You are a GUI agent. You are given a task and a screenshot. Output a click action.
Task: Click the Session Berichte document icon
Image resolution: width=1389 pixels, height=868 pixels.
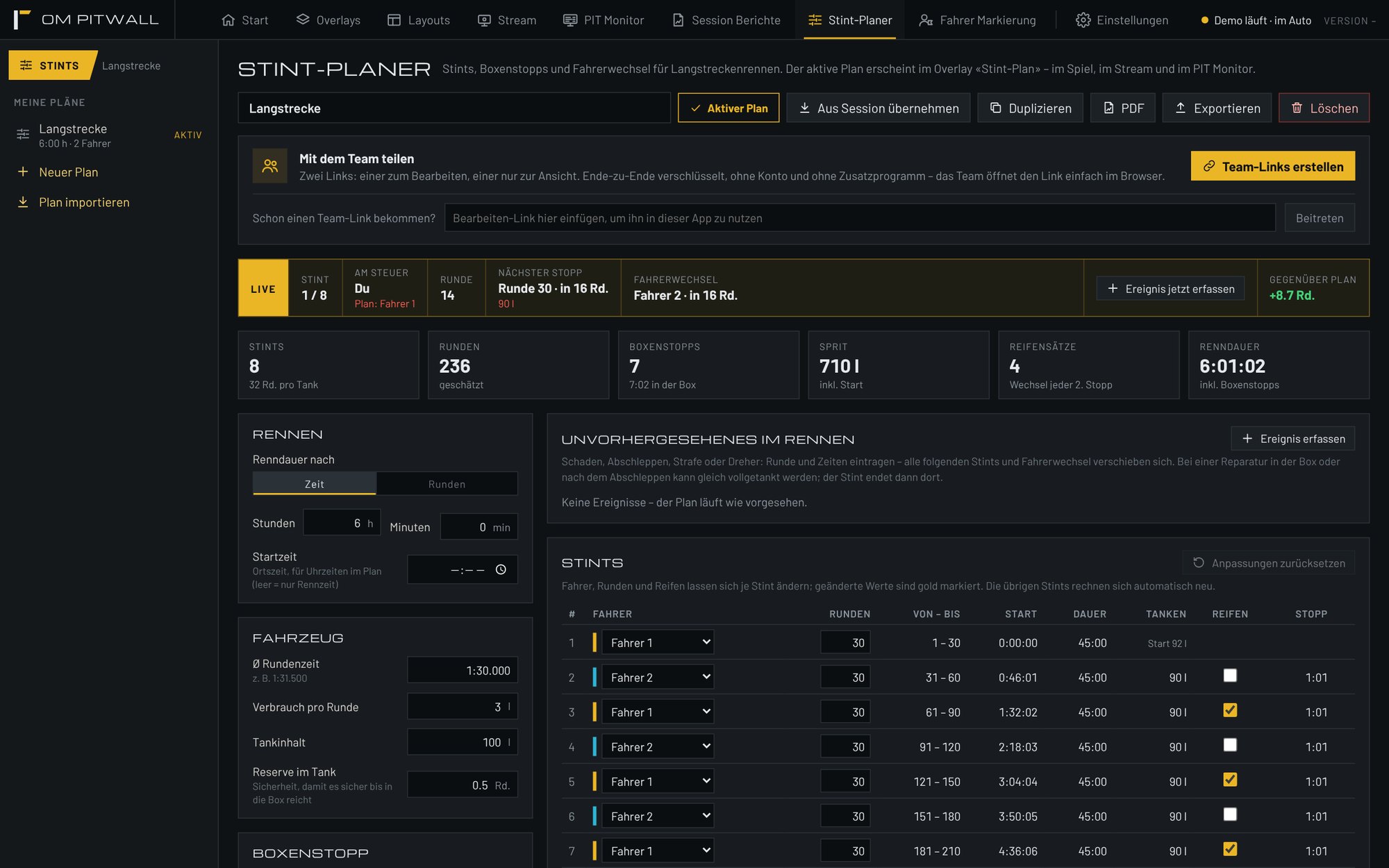click(x=679, y=20)
